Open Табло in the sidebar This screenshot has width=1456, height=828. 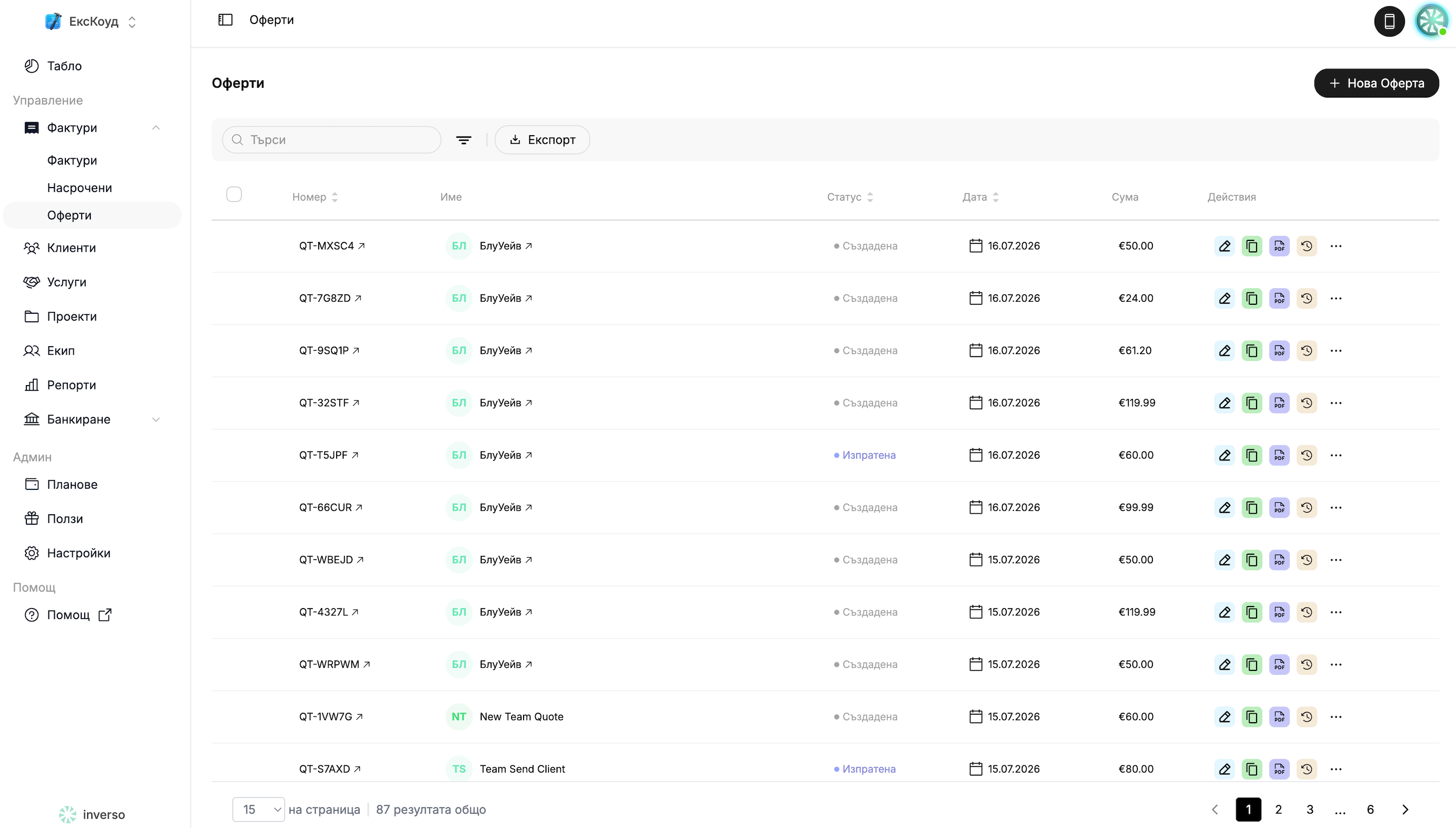pyautogui.click(x=92, y=66)
